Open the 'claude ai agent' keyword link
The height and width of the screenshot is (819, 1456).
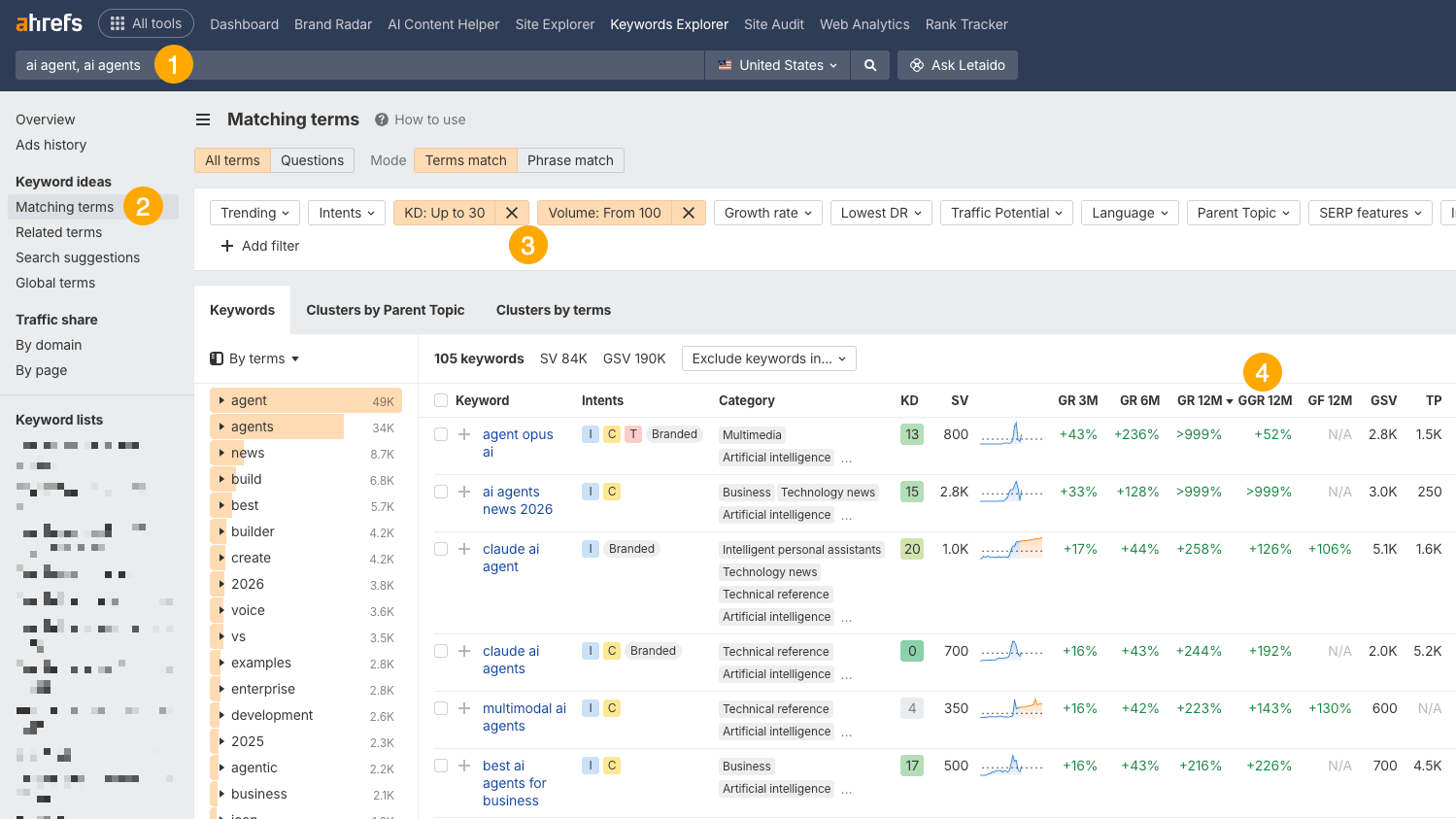pyautogui.click(x=511, y=558)
